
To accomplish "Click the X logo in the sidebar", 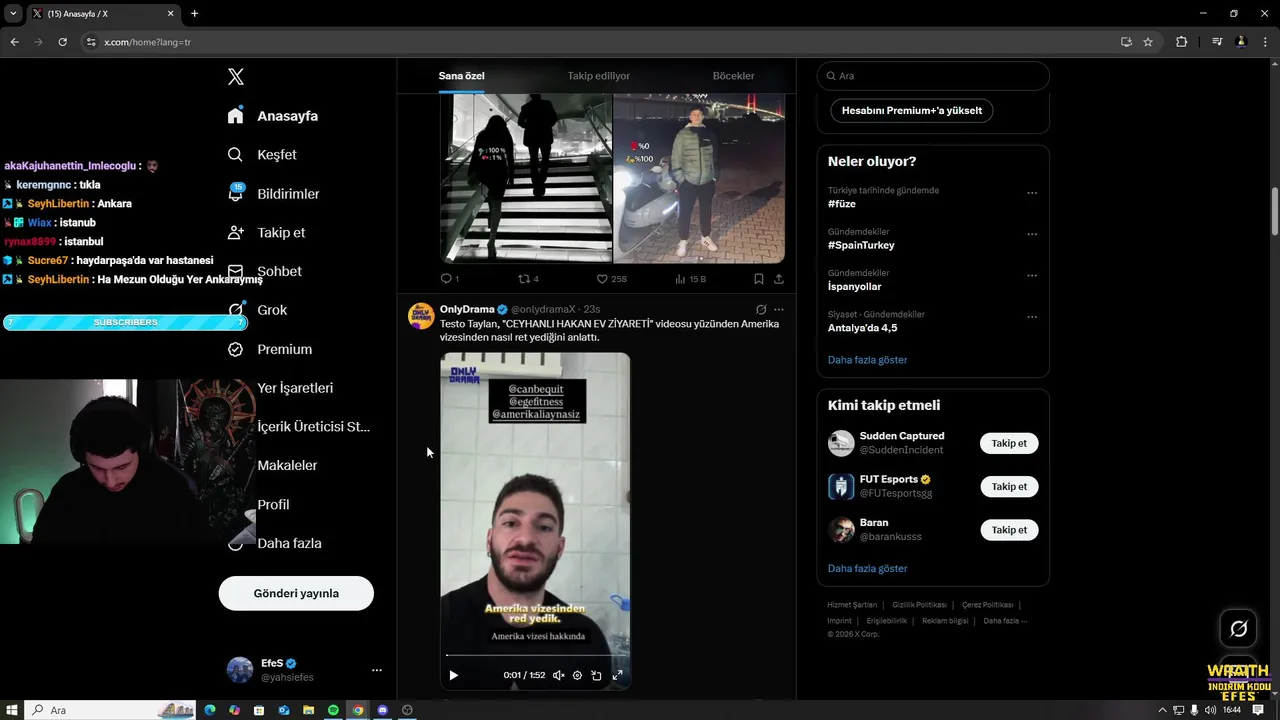I will coord(236,77).
